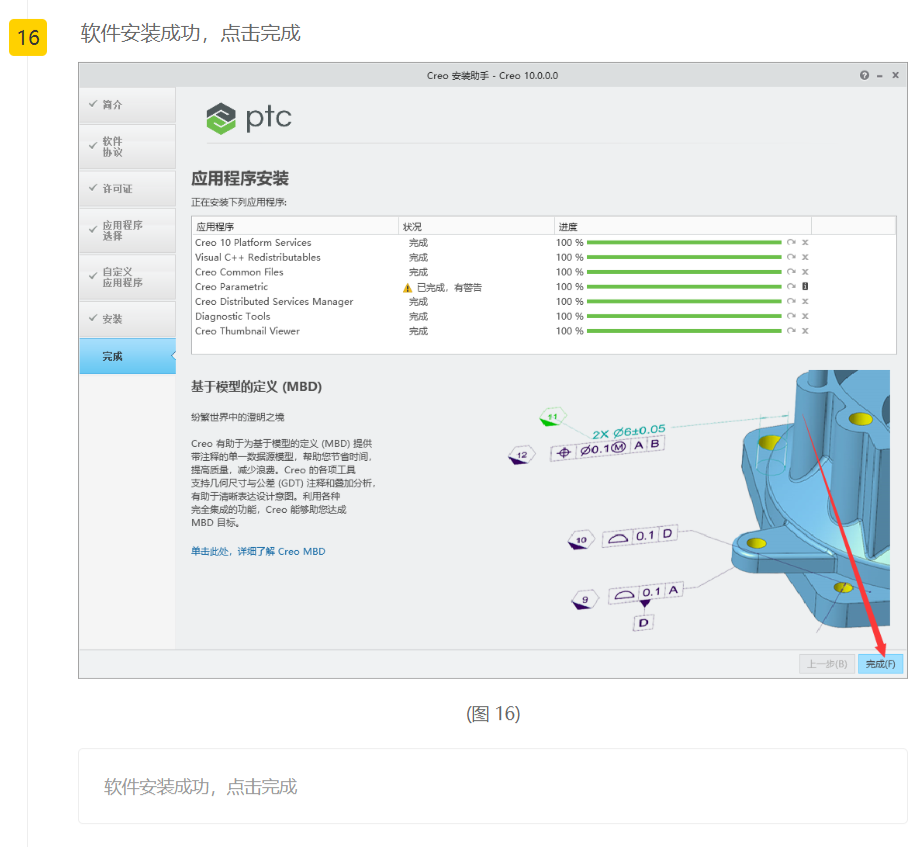This screenshot has height=847, width=917.
Task: Click the 应用程序 column header
Action: coord(295,226)
